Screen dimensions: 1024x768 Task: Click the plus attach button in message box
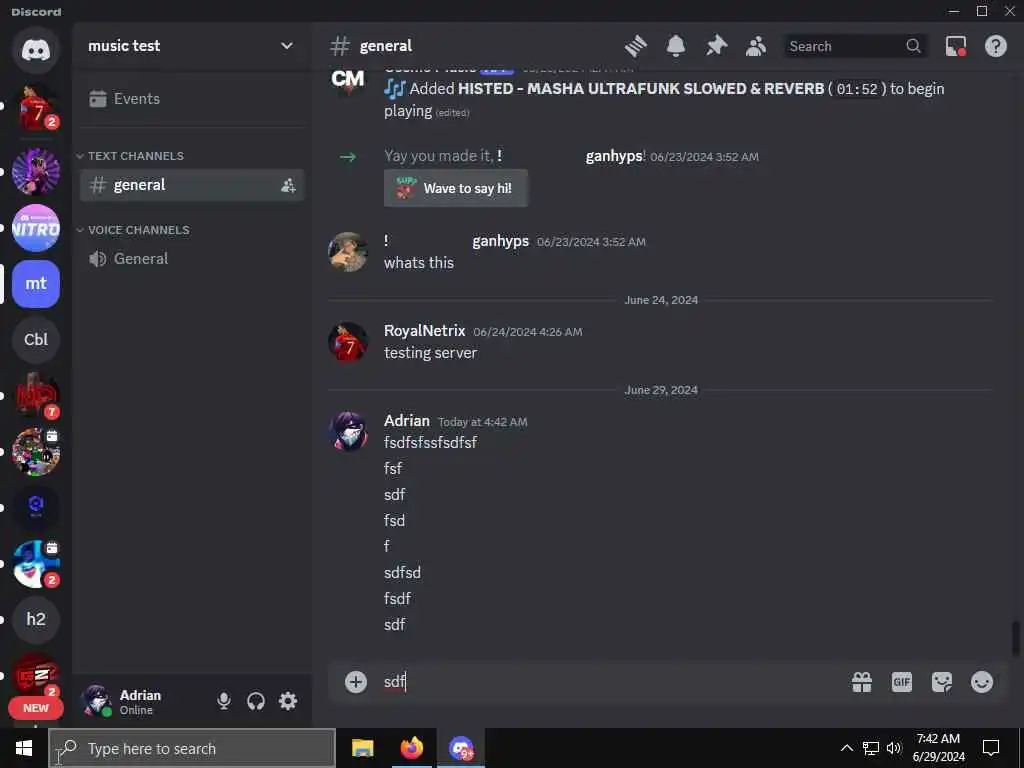(356, 682)
